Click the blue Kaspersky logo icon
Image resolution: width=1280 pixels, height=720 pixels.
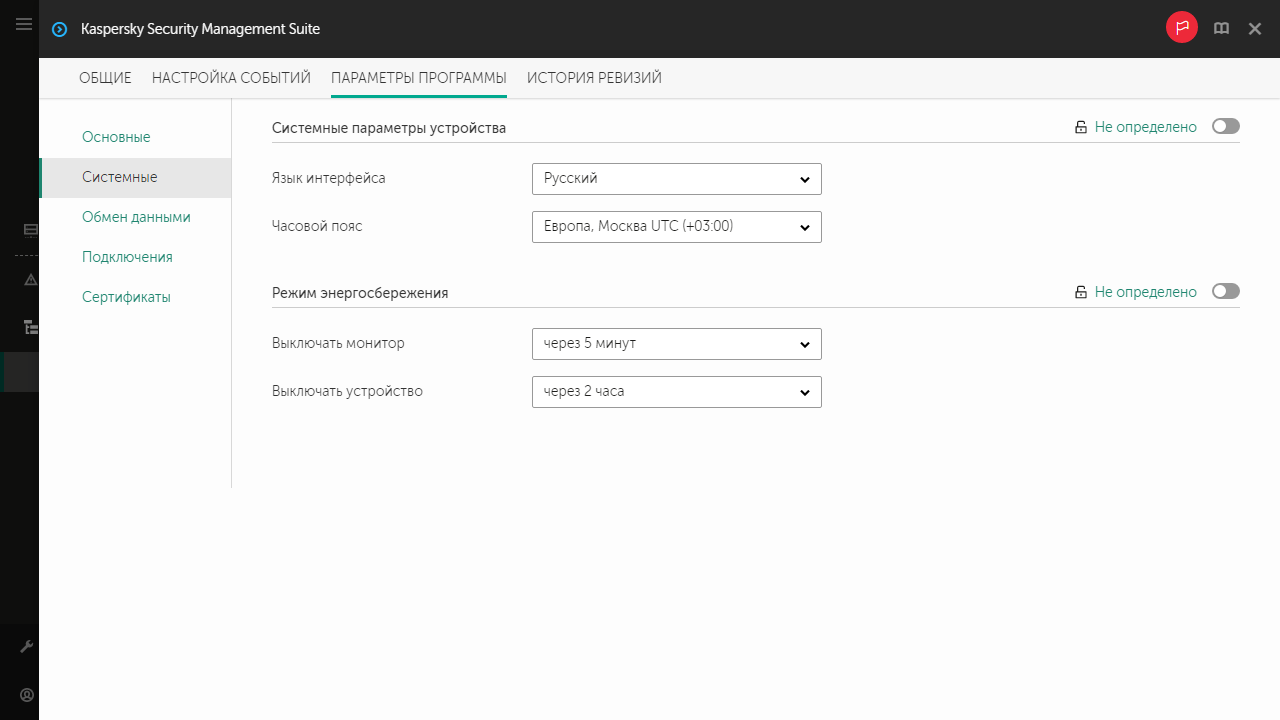point(60,30)
